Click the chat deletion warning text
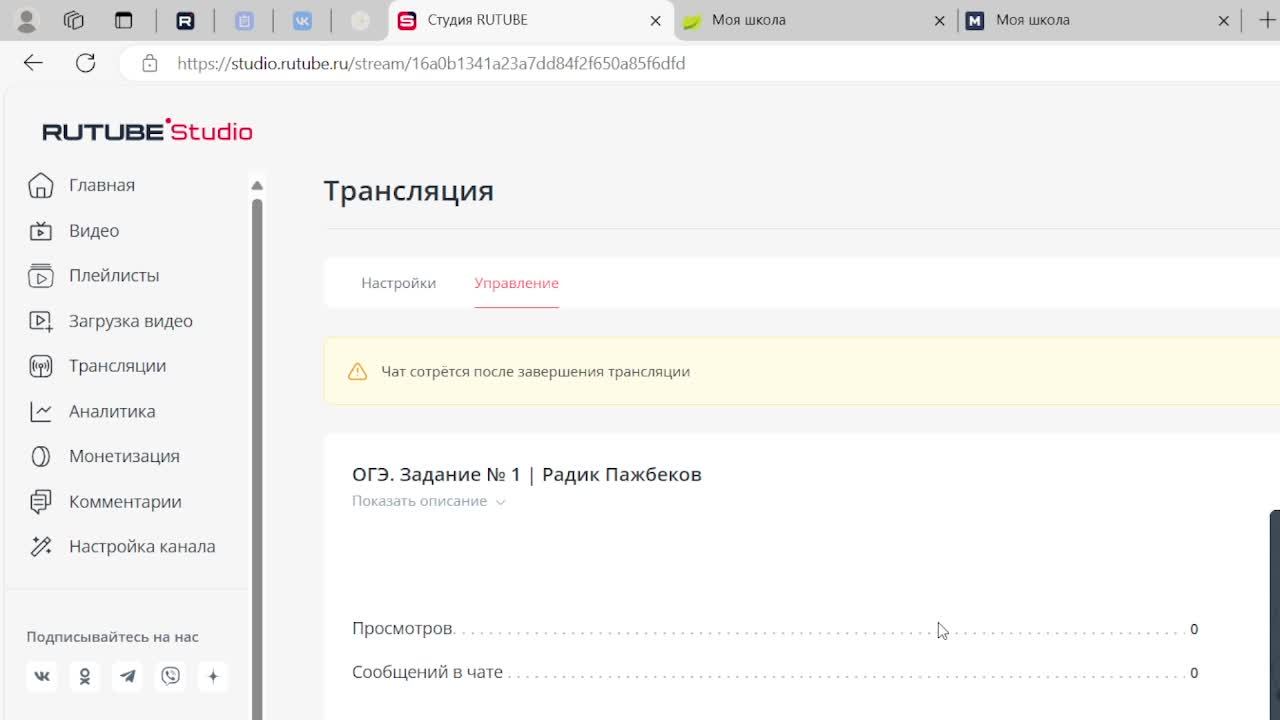 (x=535, y=372)
